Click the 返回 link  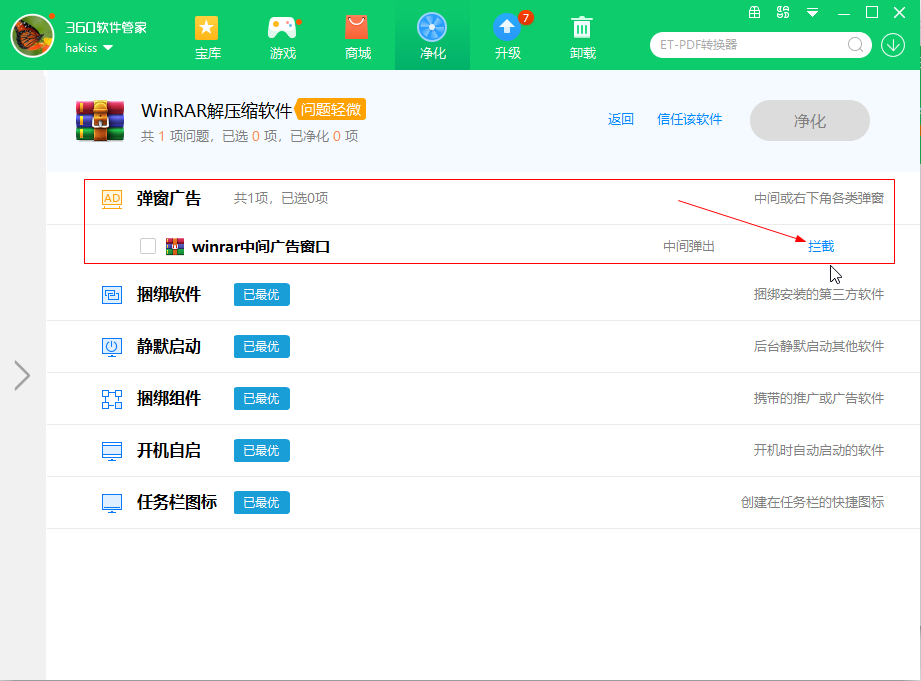pyautogui.click(x=620, y=119)
